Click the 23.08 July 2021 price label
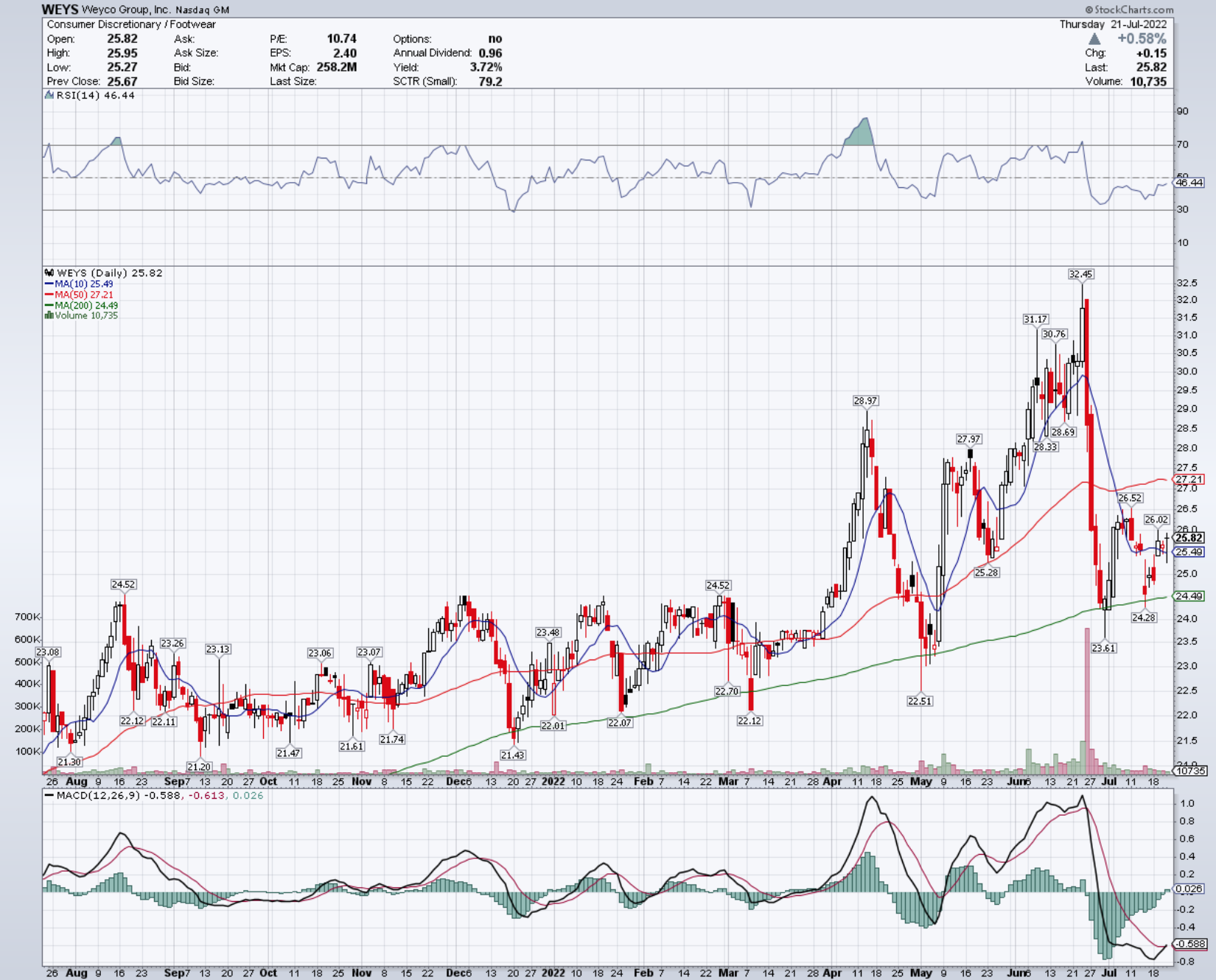1216x980 pixels. 48,652
